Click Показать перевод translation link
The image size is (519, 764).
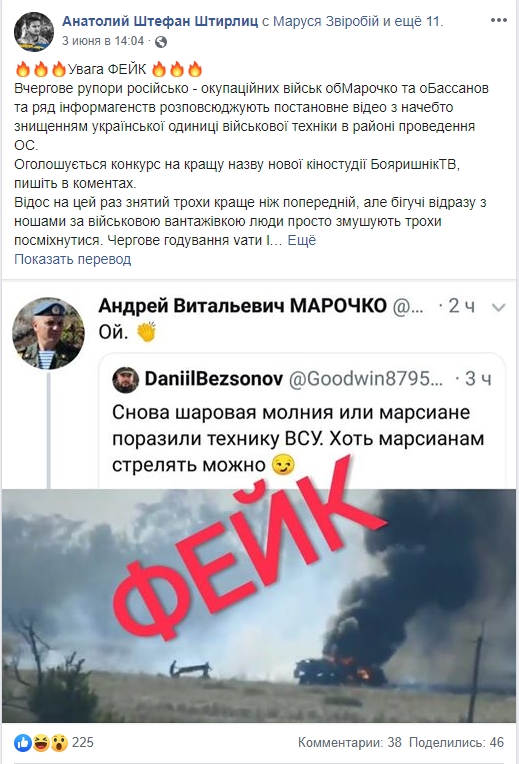(73, 259)
